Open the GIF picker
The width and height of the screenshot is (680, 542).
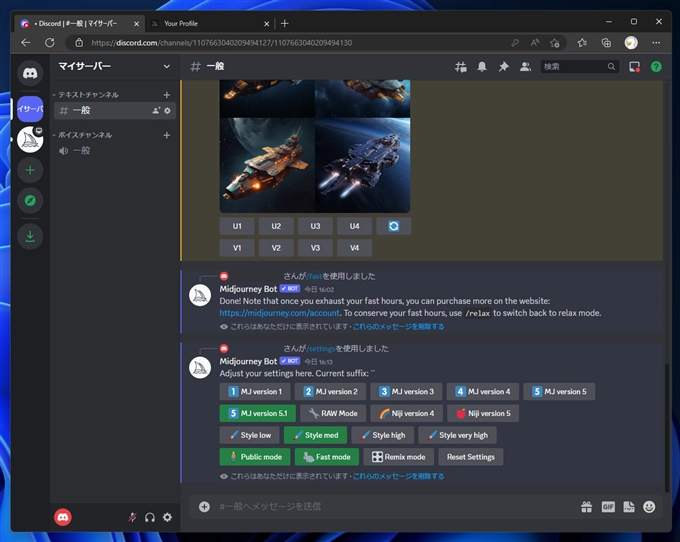point(608,506)
